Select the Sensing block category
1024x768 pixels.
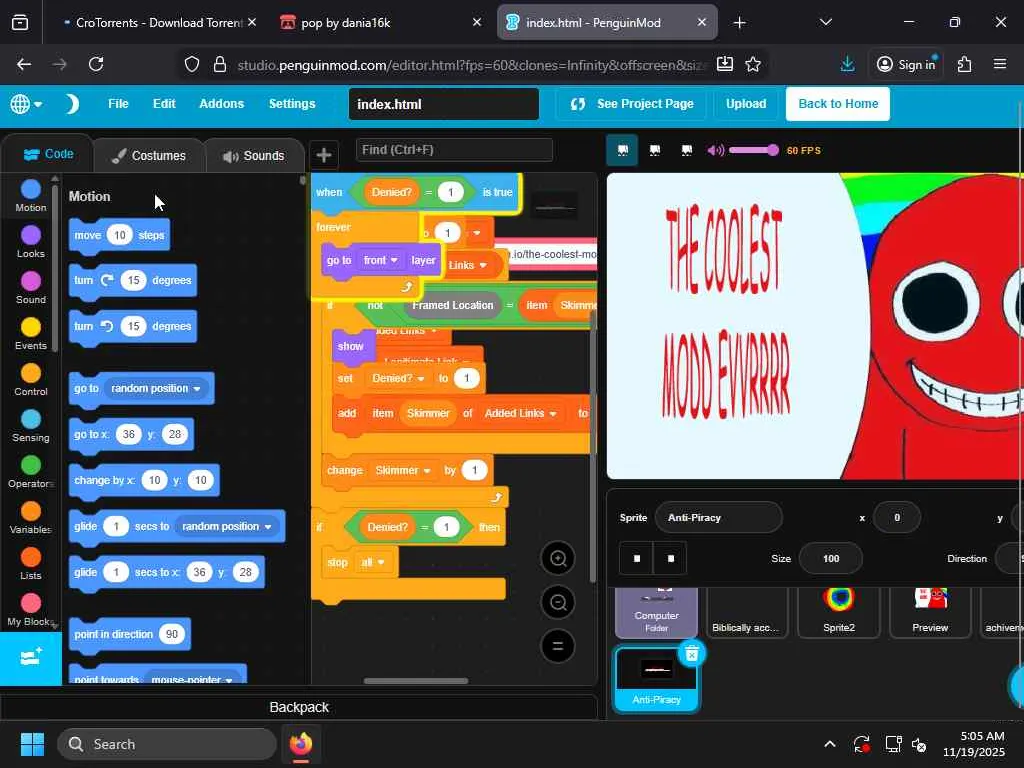coord(31,426)
